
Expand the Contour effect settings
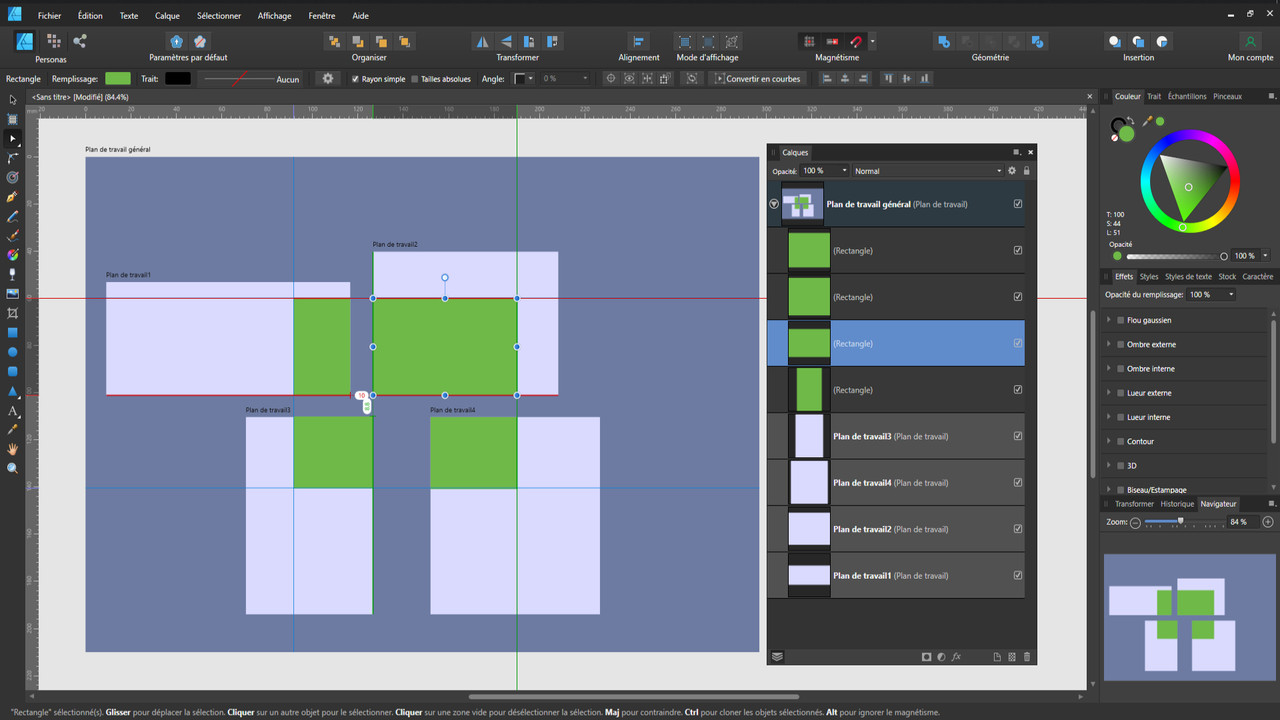click(x=1108, y=441)
